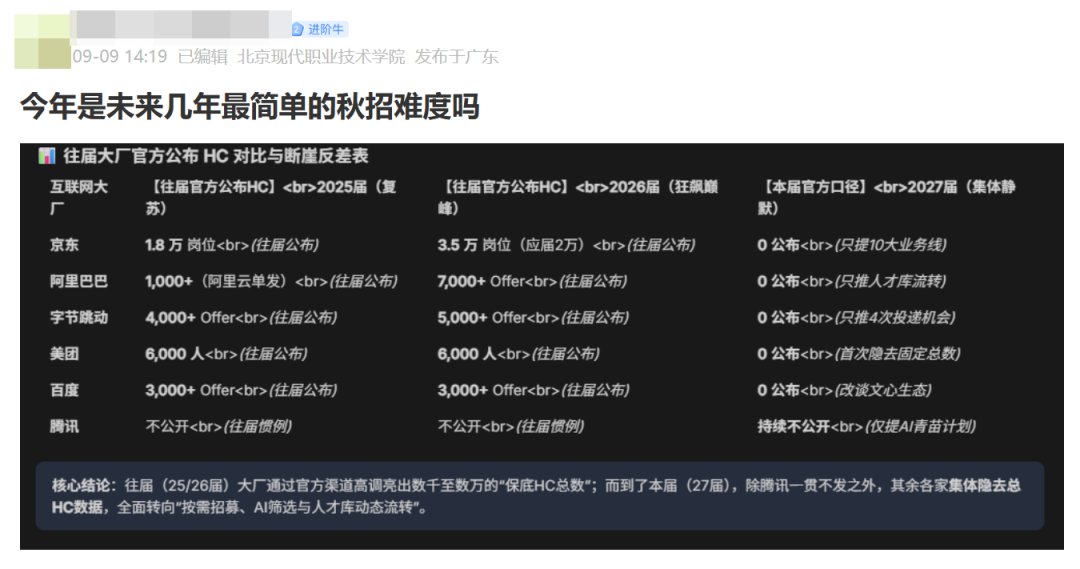The image size is (1080, 569).
Task: Click the 1.8 万 岗位 cell
Action: (231, 245)
